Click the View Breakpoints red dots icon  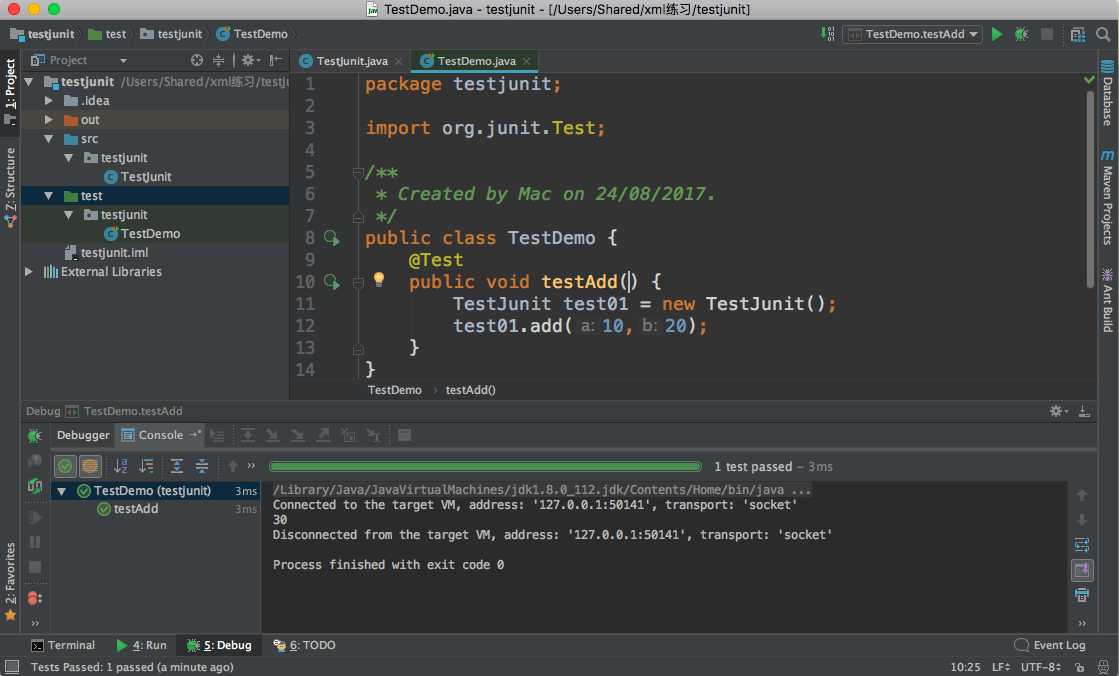pyautogui.click(x=34, y=598)
